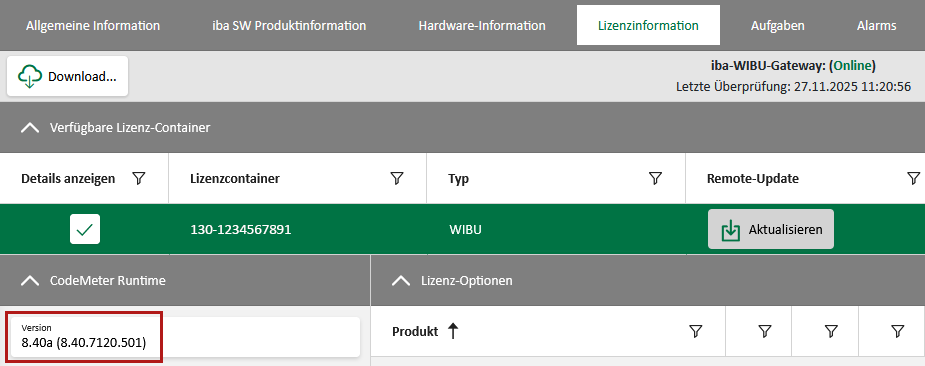Open filter for Remote-Update column
925x366 pixels.
coord(913,178)
